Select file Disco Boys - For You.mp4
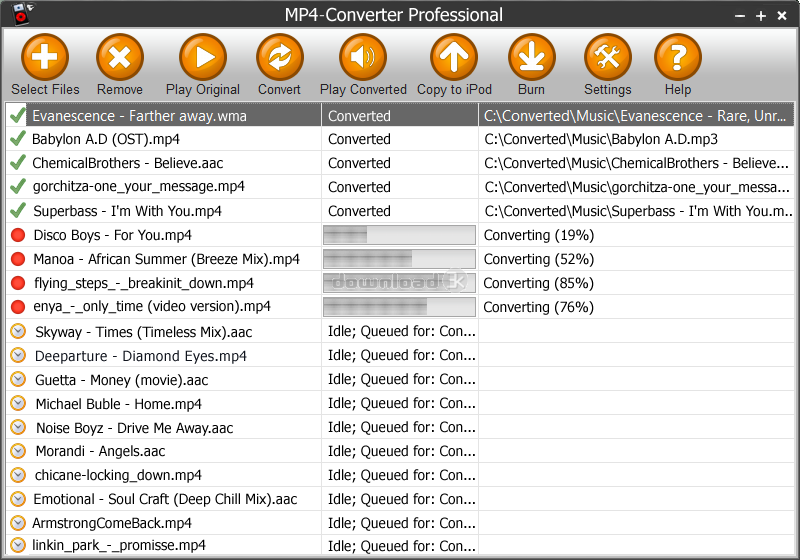 pyautogui.click(x=113, y=235)
